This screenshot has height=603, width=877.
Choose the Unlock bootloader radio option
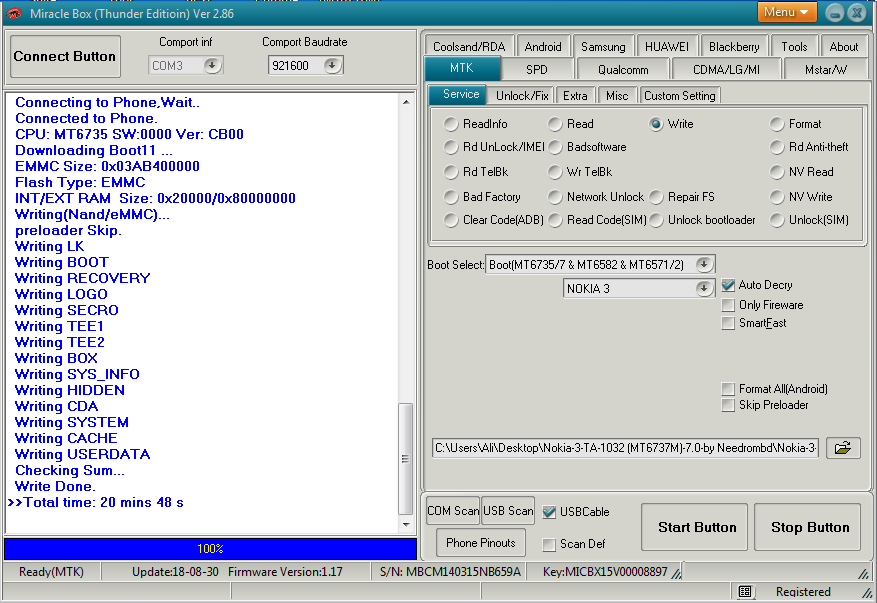656,220
